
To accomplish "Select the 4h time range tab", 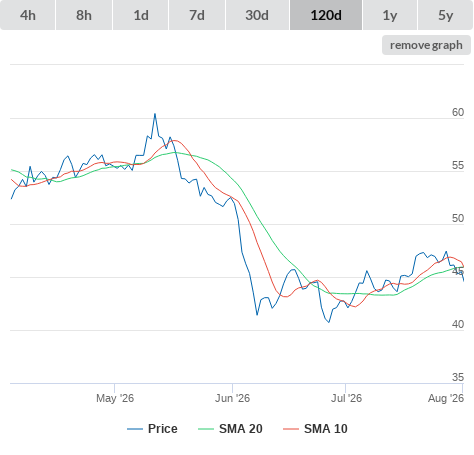I will coord(28,15).
